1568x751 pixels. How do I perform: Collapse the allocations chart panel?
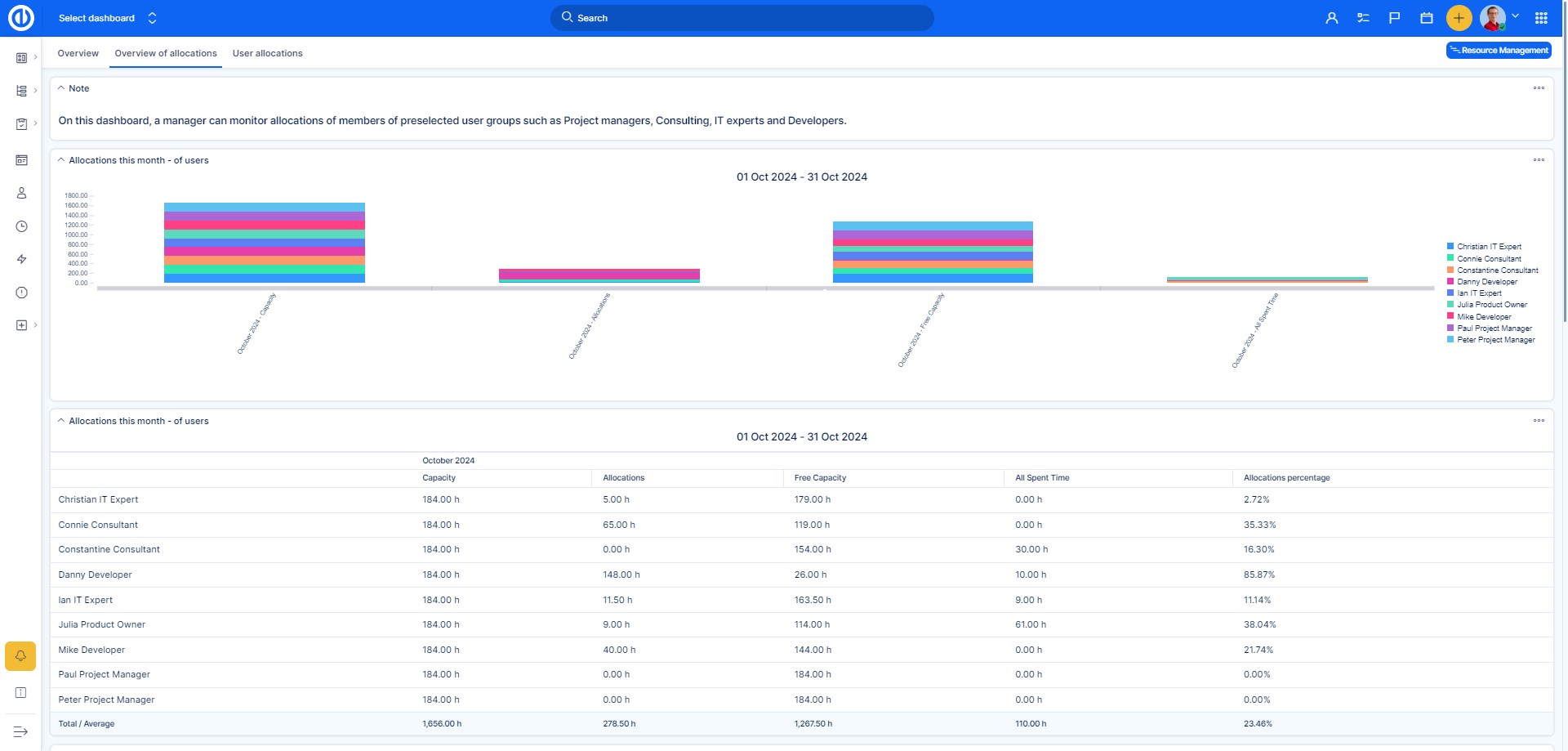point(61,160)
